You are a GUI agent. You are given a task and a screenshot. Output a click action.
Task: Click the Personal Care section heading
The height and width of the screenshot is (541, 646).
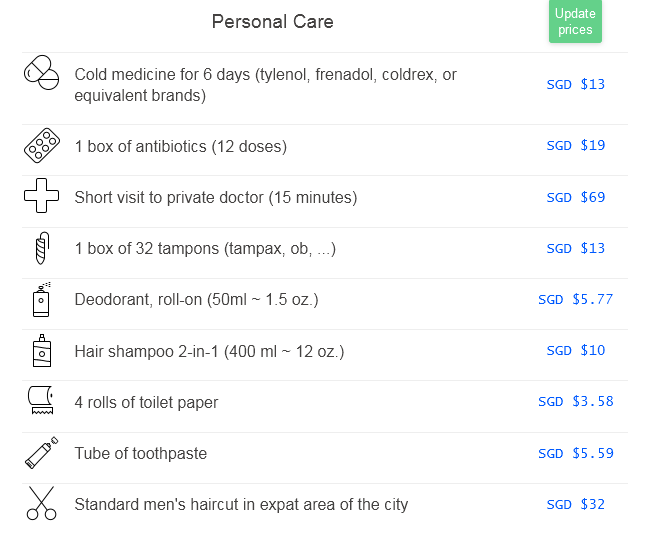[x=273, y=22]
